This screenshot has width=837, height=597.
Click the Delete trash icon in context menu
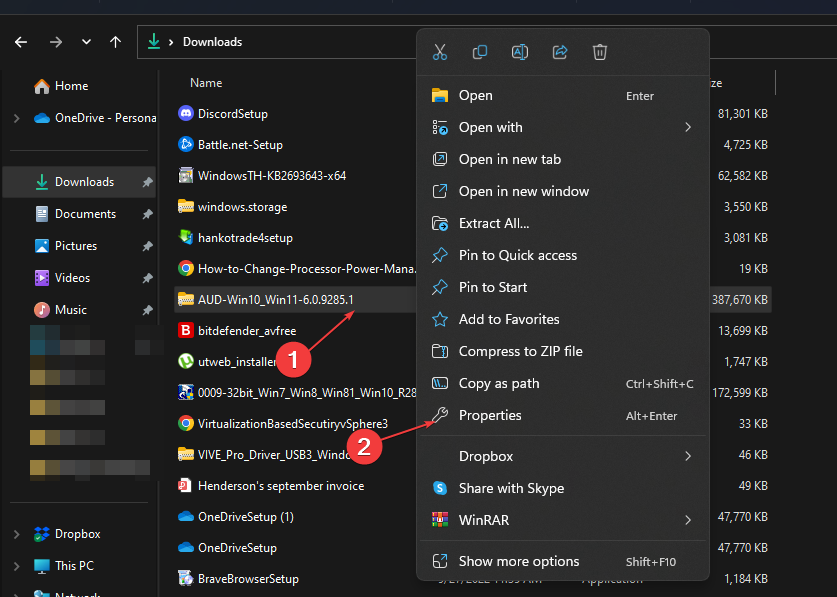(x=600, y=52)
